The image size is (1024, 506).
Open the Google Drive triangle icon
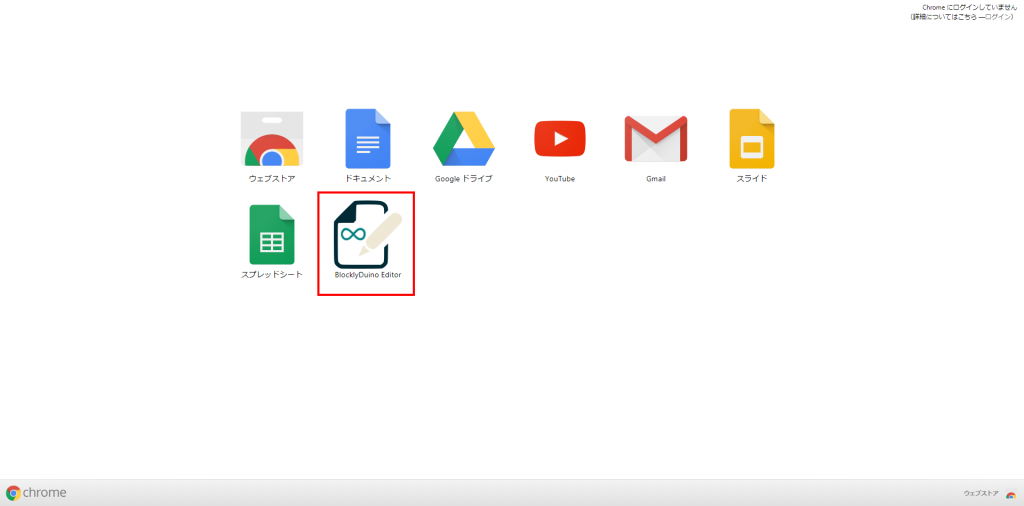[464, 139]
